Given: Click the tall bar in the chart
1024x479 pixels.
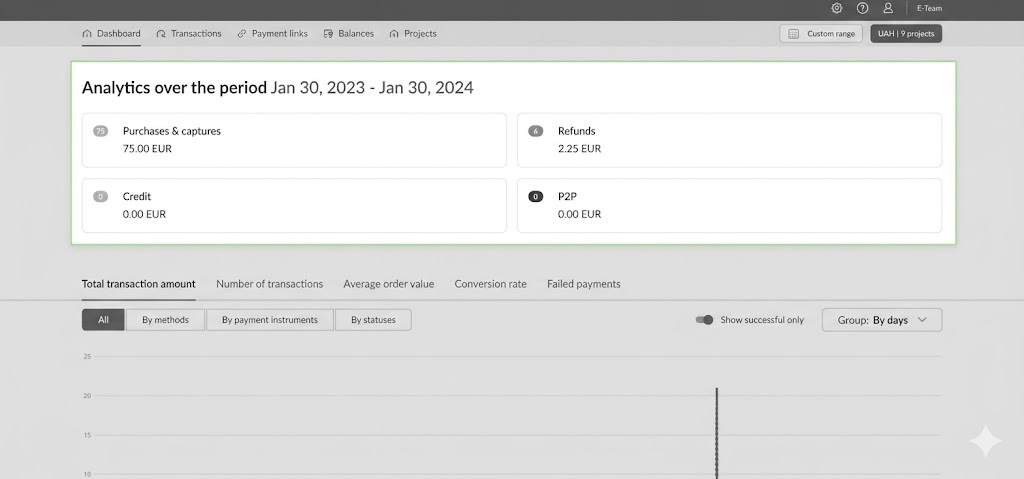Looking at the screenshot, I should click(717, 430).
